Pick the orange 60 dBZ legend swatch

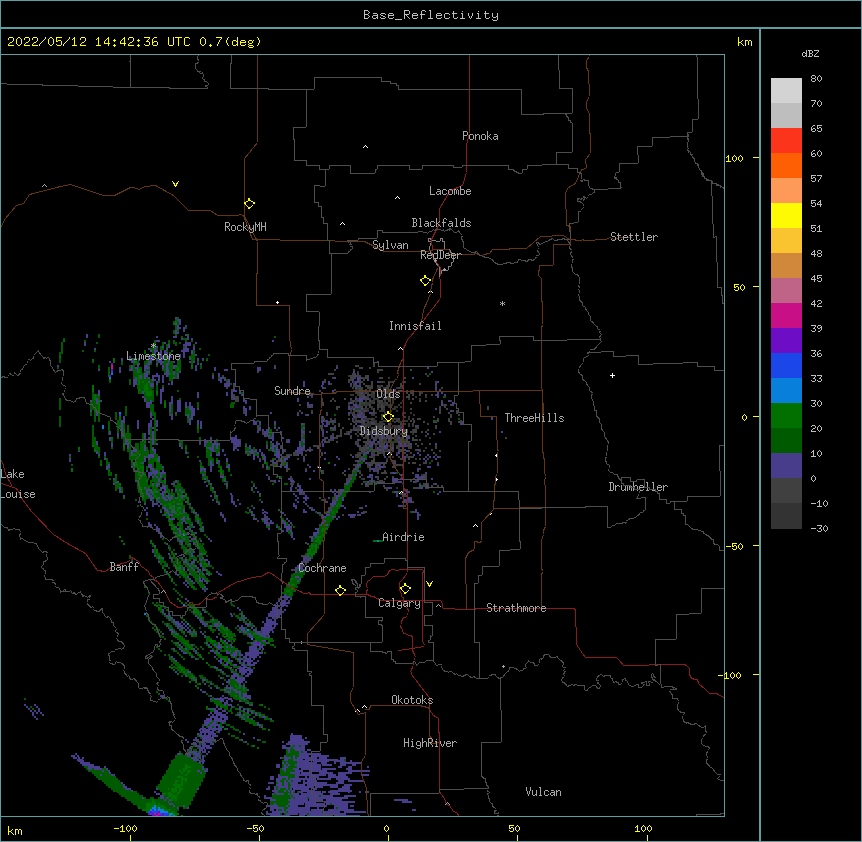[x=786, y=165]
